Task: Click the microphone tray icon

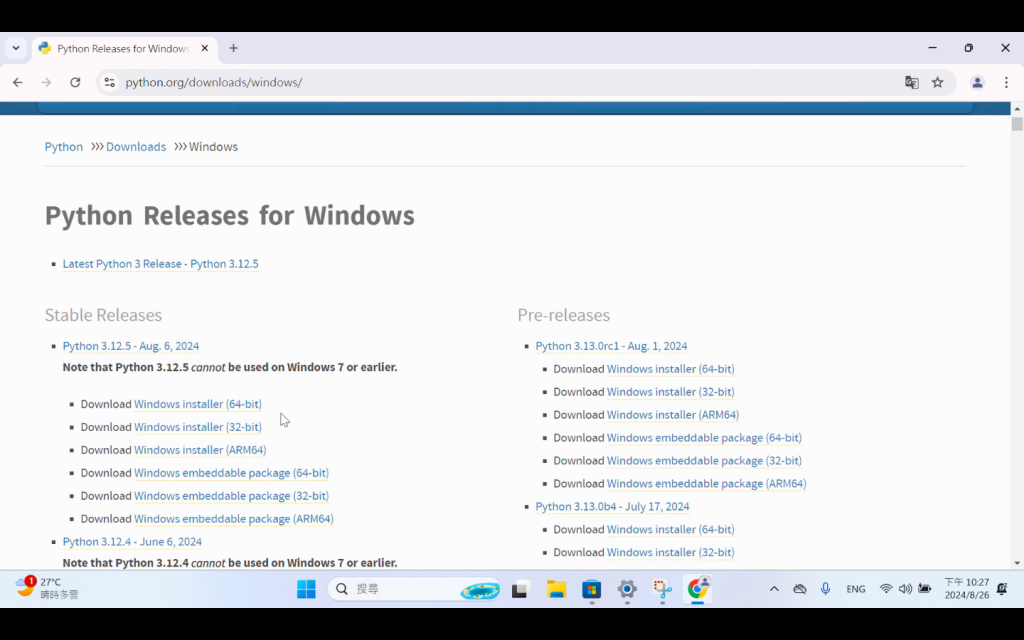Action: (x=825, y=589)
